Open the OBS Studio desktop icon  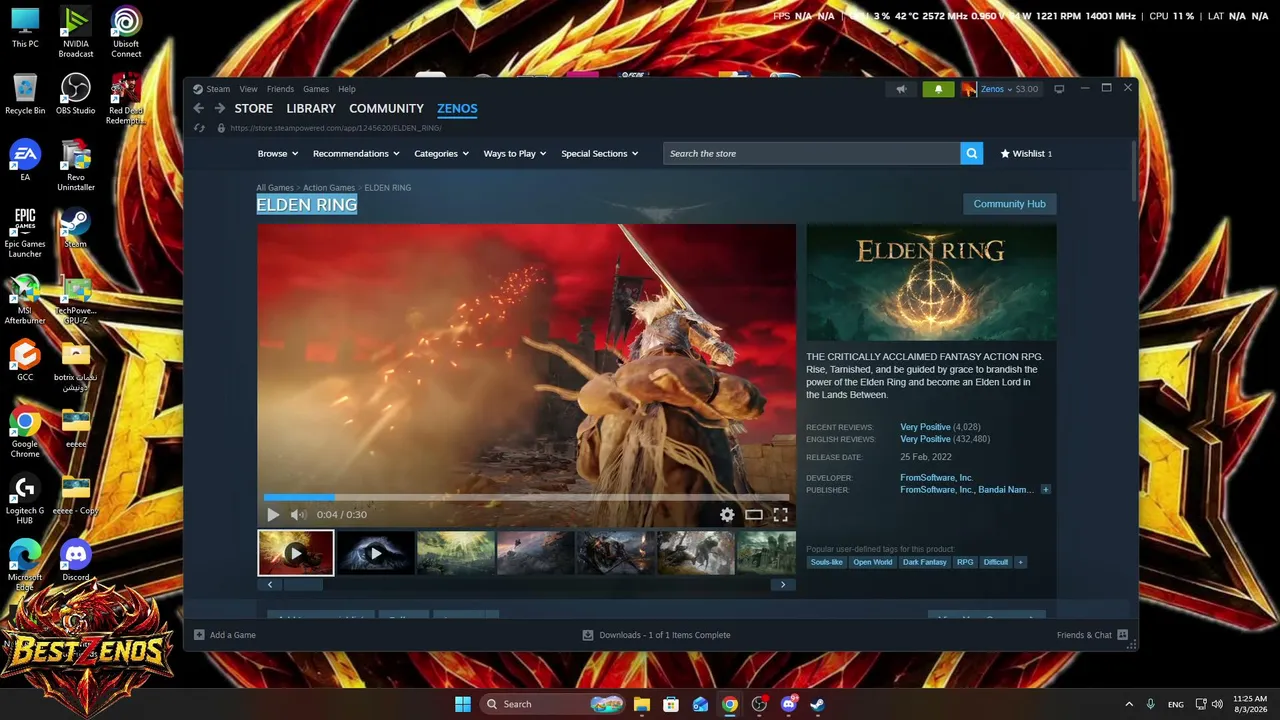[76, 94]
